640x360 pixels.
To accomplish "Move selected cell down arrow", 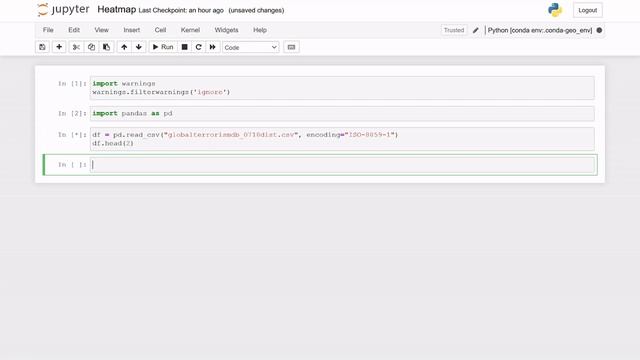I will (139, 47).
